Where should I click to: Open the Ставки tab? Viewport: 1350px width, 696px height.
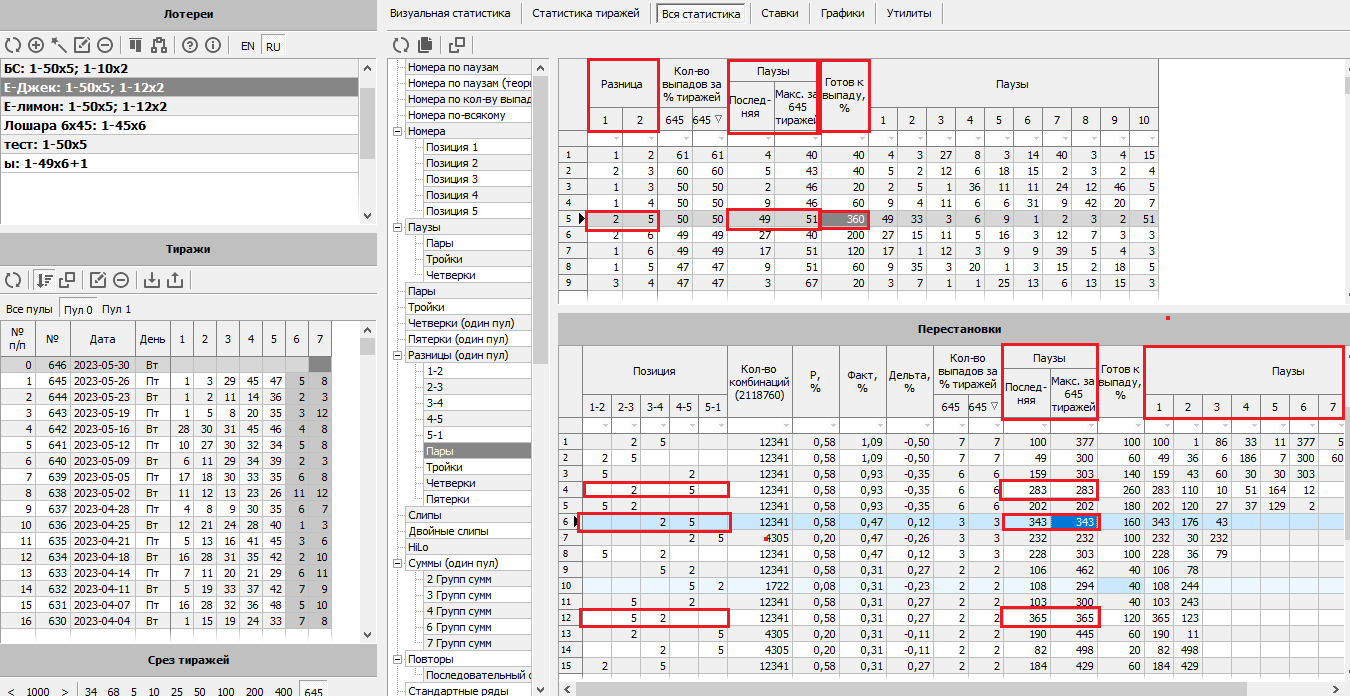coord(779,13)
